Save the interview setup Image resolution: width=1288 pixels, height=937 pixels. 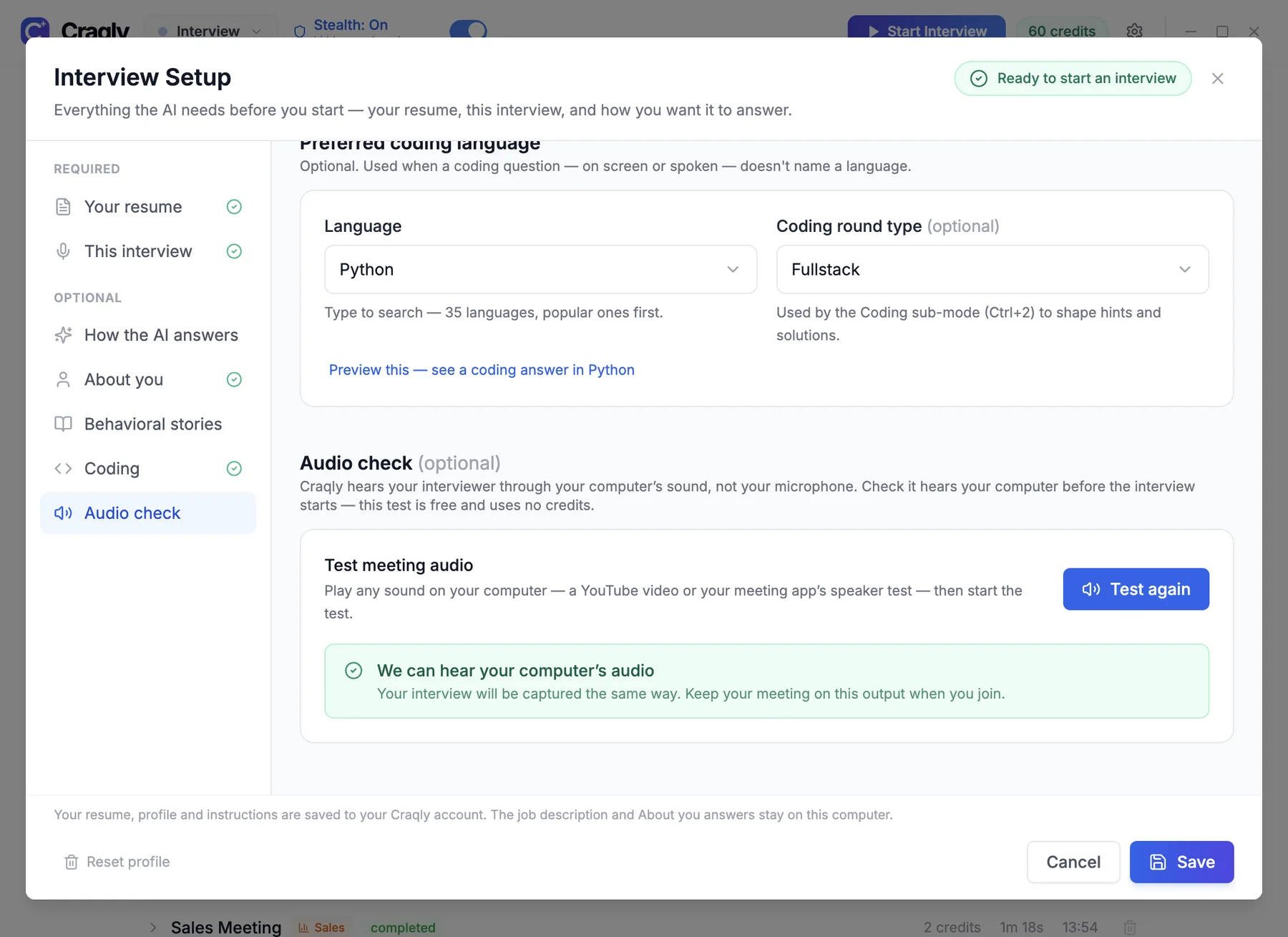tap(1181, 862)
